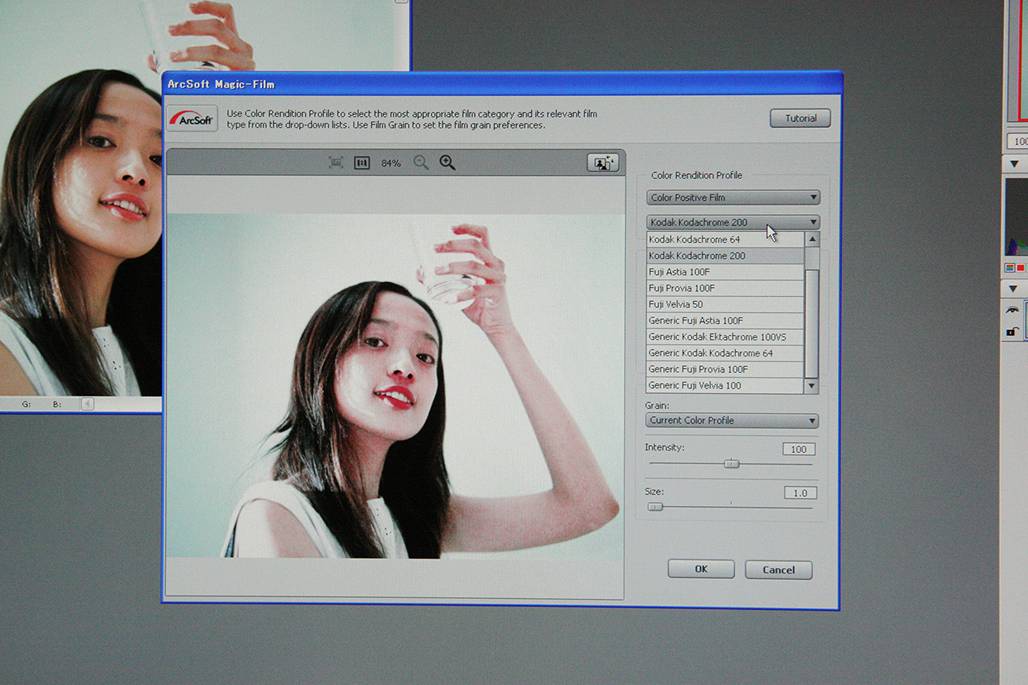The image size is (1028, 685).
Task: Click film list scrollbar down arrow
Action: click(x=812, y=385)
